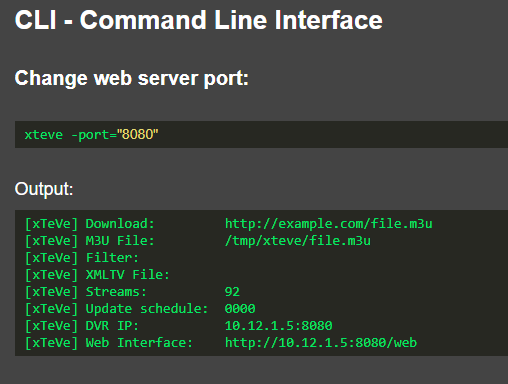This screenshot has width=508, height=384.
Task: Click the '[xTeVe] M3U File:' output label
Action: [x=90, y=241]
